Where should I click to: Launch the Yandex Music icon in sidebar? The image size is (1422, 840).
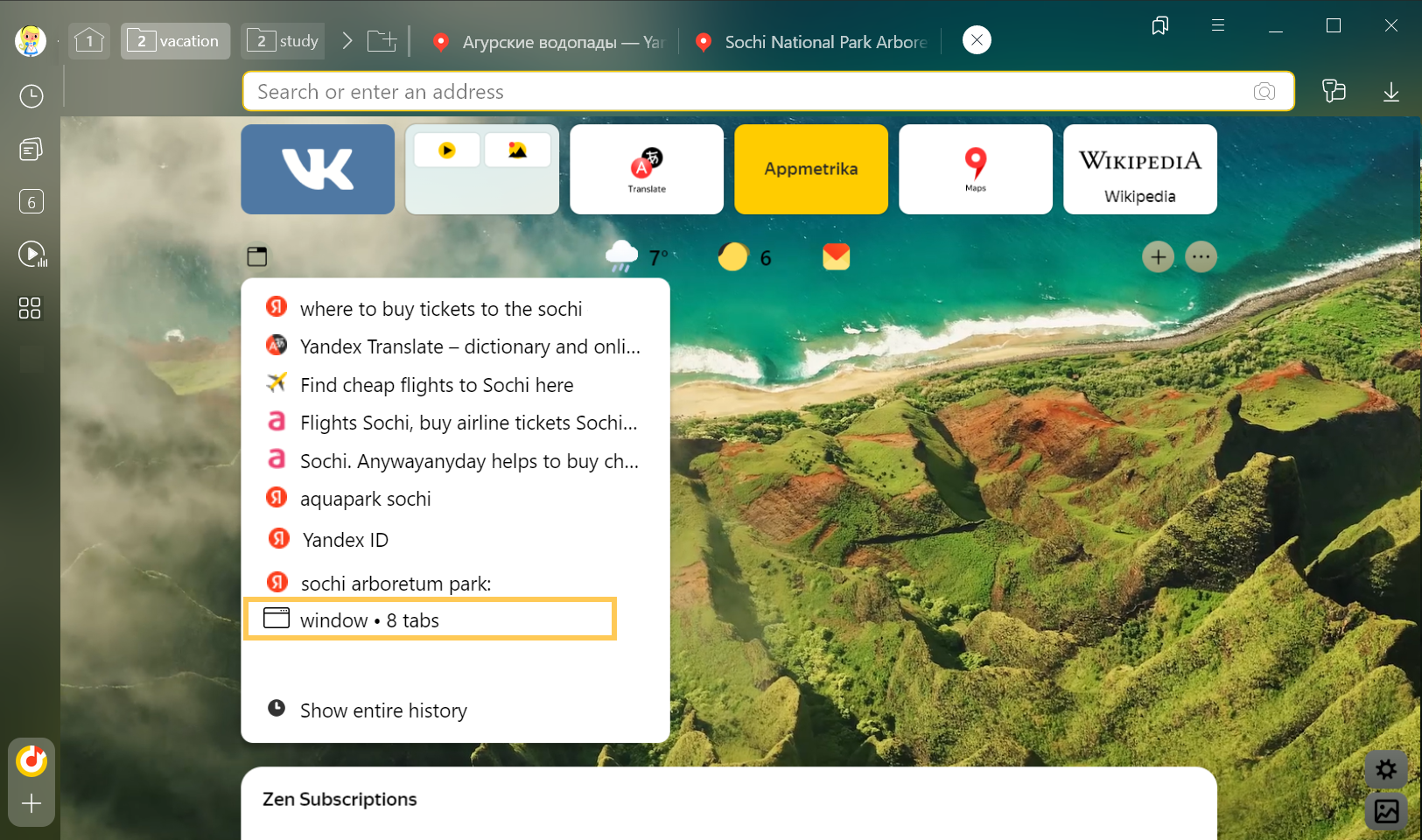(32, 761)
